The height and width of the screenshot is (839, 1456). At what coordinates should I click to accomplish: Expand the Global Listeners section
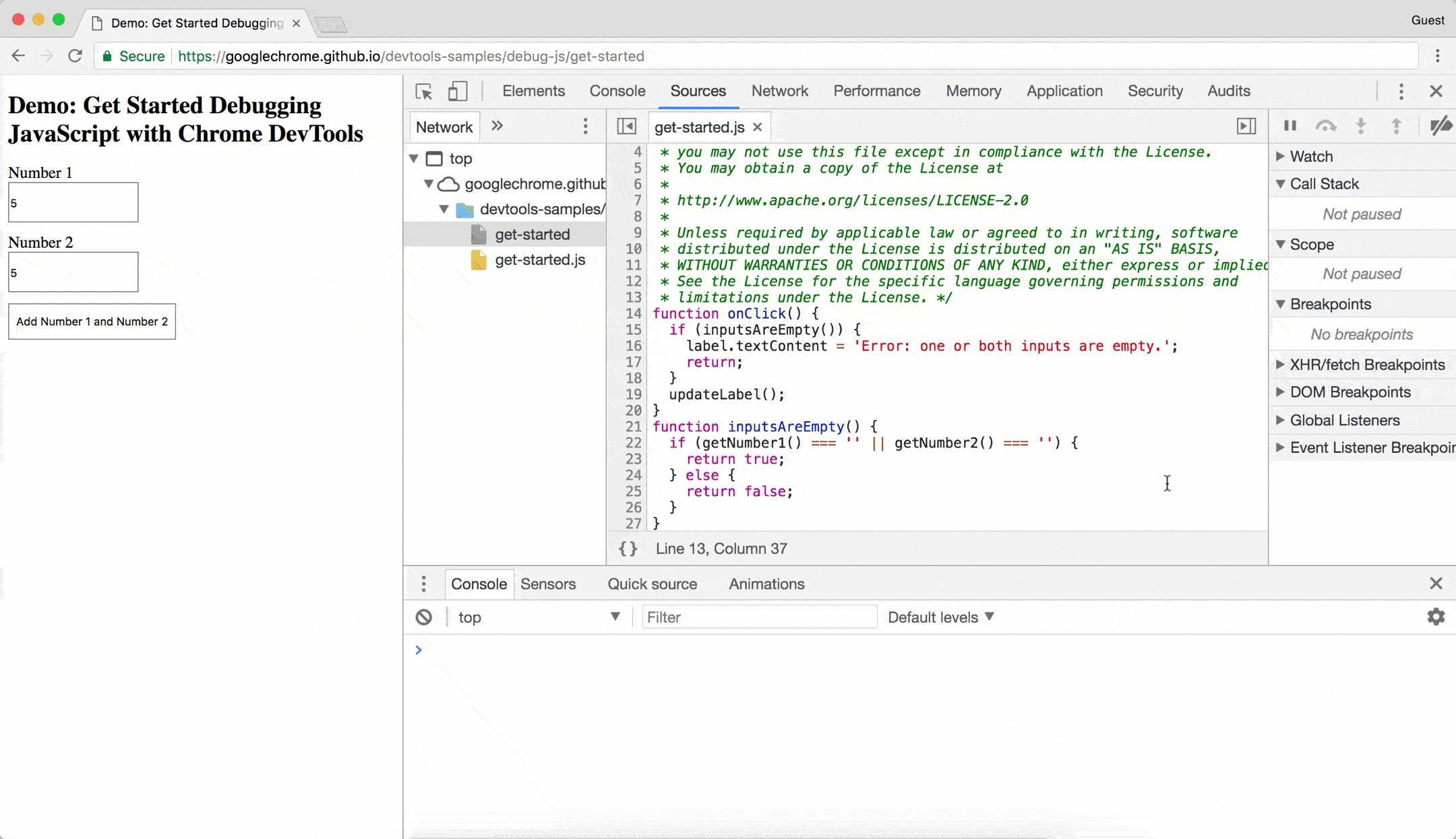(x=1344, y=420)
